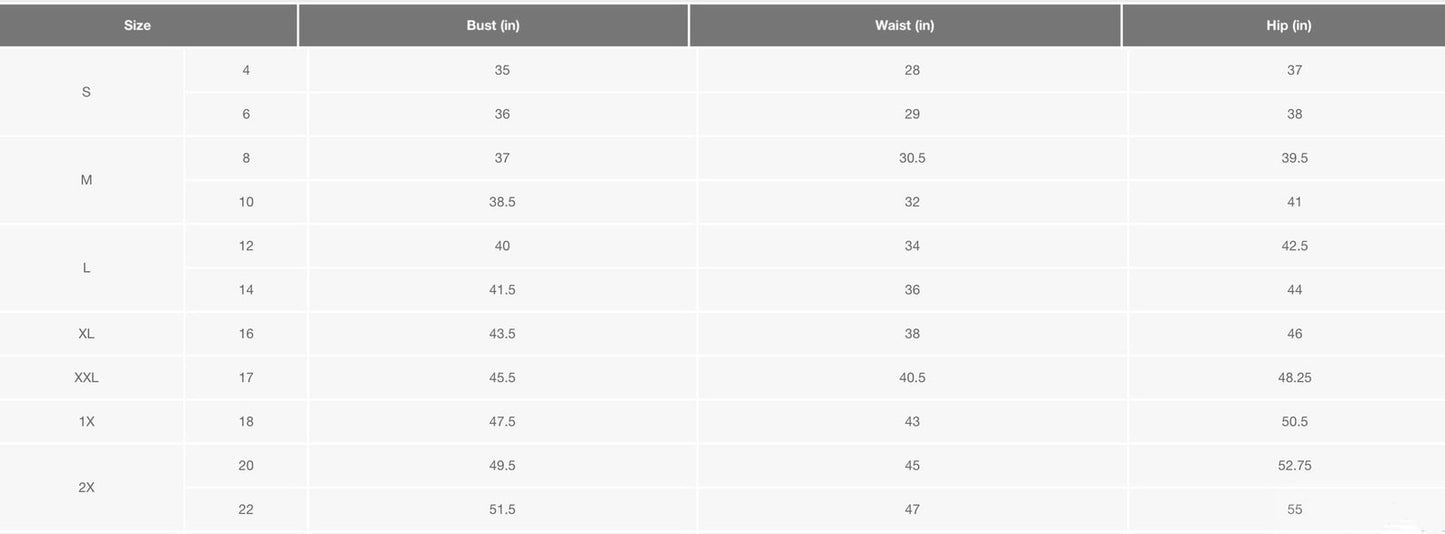This screenshot has height=534, width=1445.
Task: Select the L size label cell
Action: 86,268
